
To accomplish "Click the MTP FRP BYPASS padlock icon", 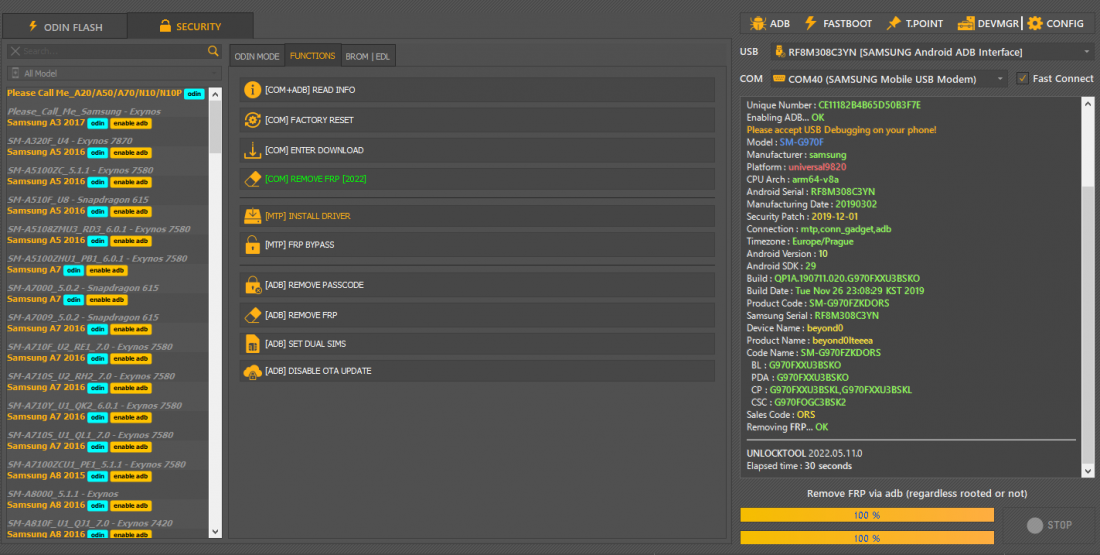I will coord(252,245).
